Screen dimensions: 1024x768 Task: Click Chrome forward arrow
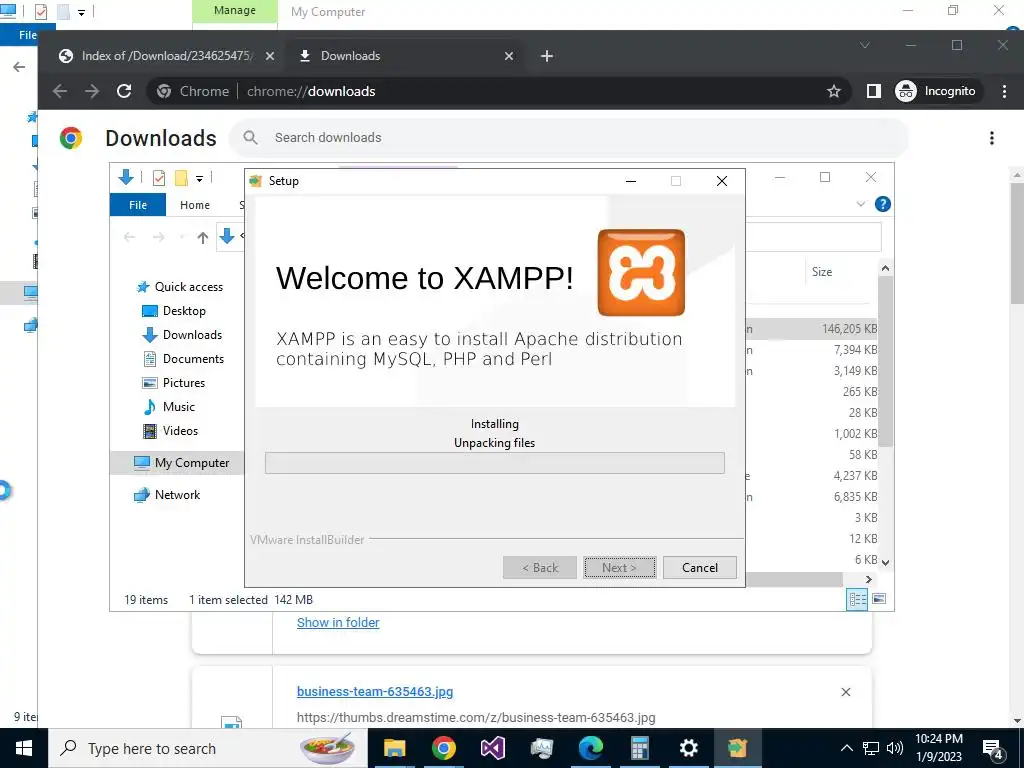(x=92, y=91)
